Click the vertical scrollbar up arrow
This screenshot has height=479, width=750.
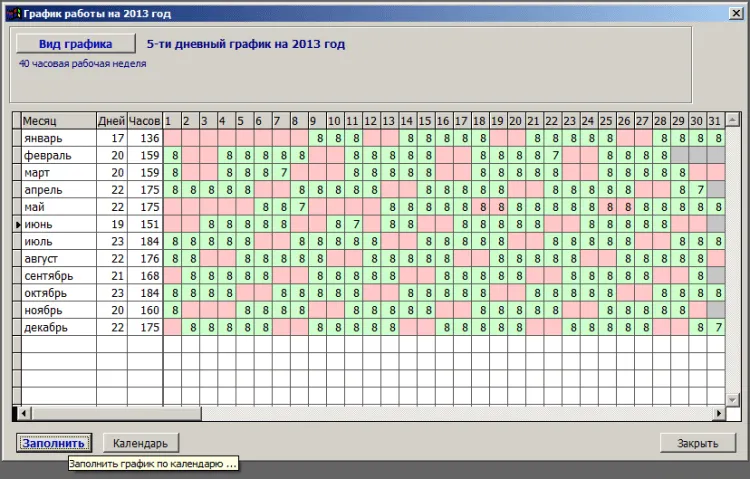(x=732, y=119)
